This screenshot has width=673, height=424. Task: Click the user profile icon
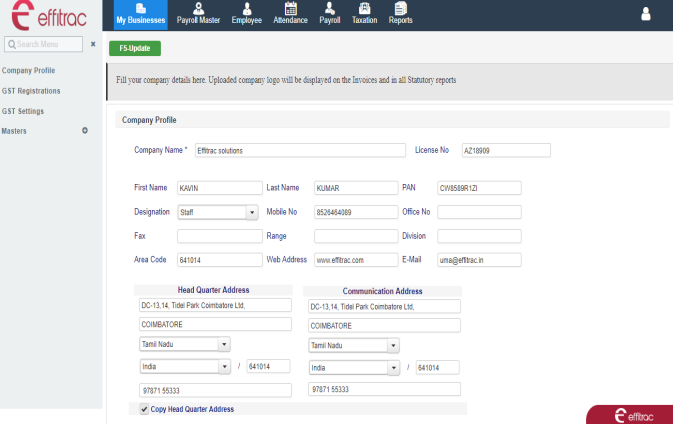646,14
